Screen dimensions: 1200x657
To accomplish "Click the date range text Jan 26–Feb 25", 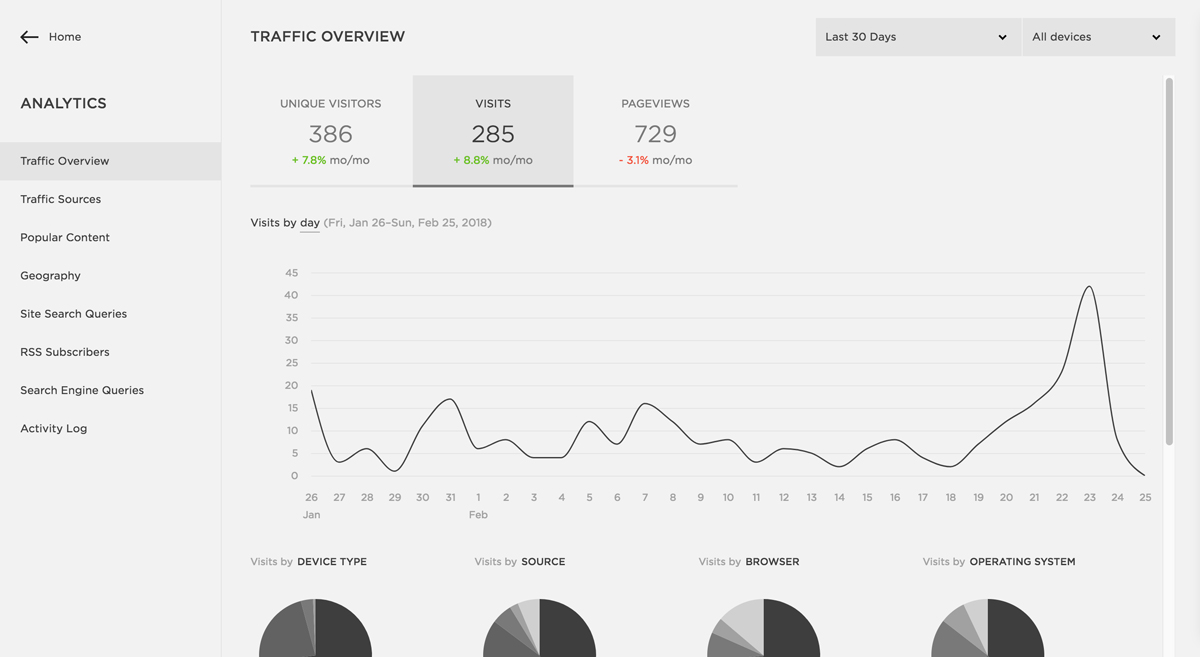I will tap(408, 223).
